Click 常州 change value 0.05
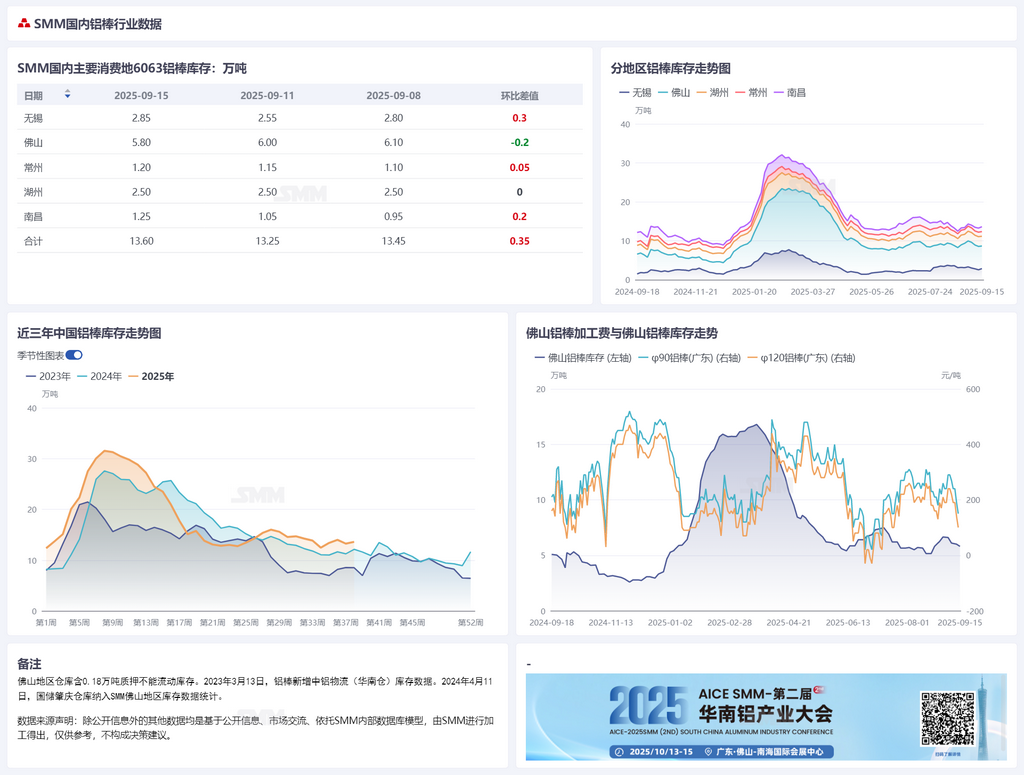The height and width of the screenshot is (775, 1024). tap(519, 167)
